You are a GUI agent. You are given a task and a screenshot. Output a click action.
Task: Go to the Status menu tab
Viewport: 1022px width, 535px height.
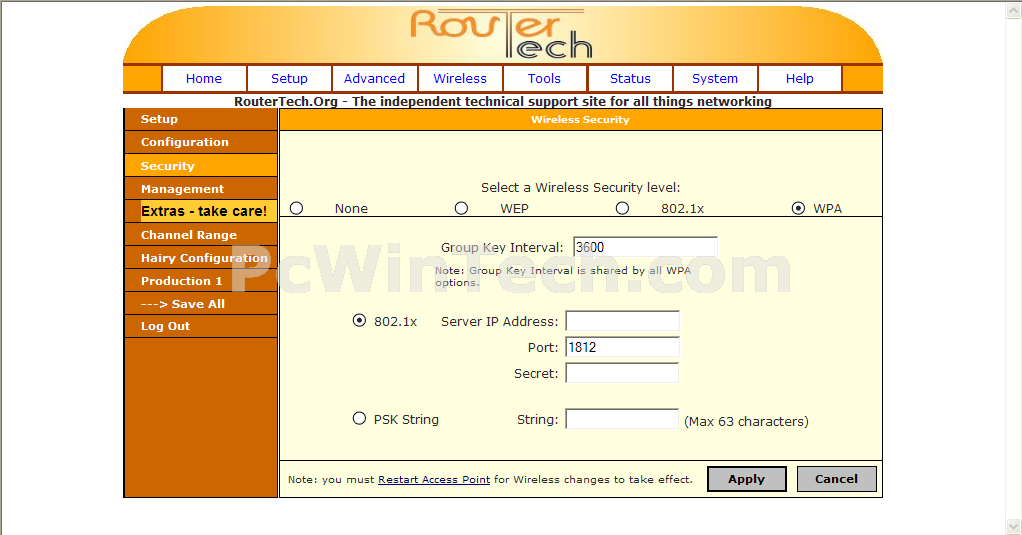pos(630,79)
